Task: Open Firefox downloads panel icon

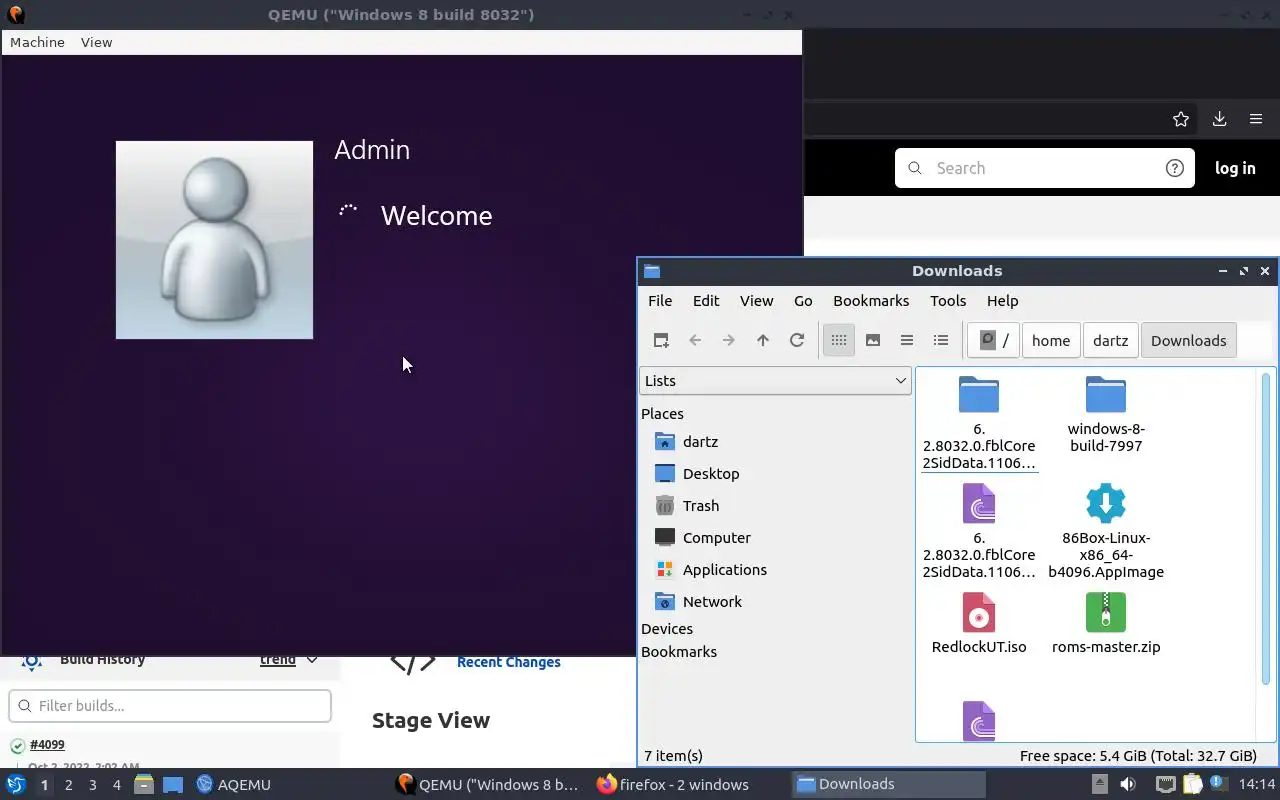Action: [1219, 119]
